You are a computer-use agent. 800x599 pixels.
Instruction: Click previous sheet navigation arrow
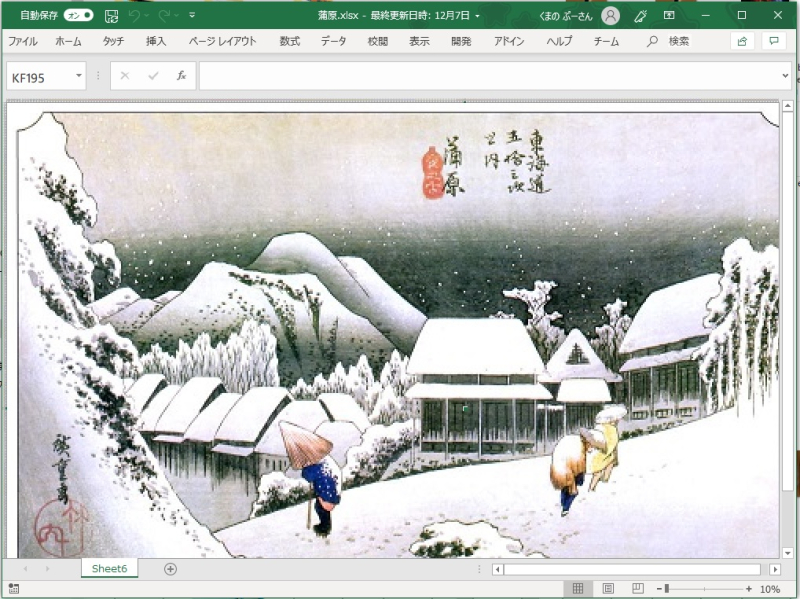25,568
